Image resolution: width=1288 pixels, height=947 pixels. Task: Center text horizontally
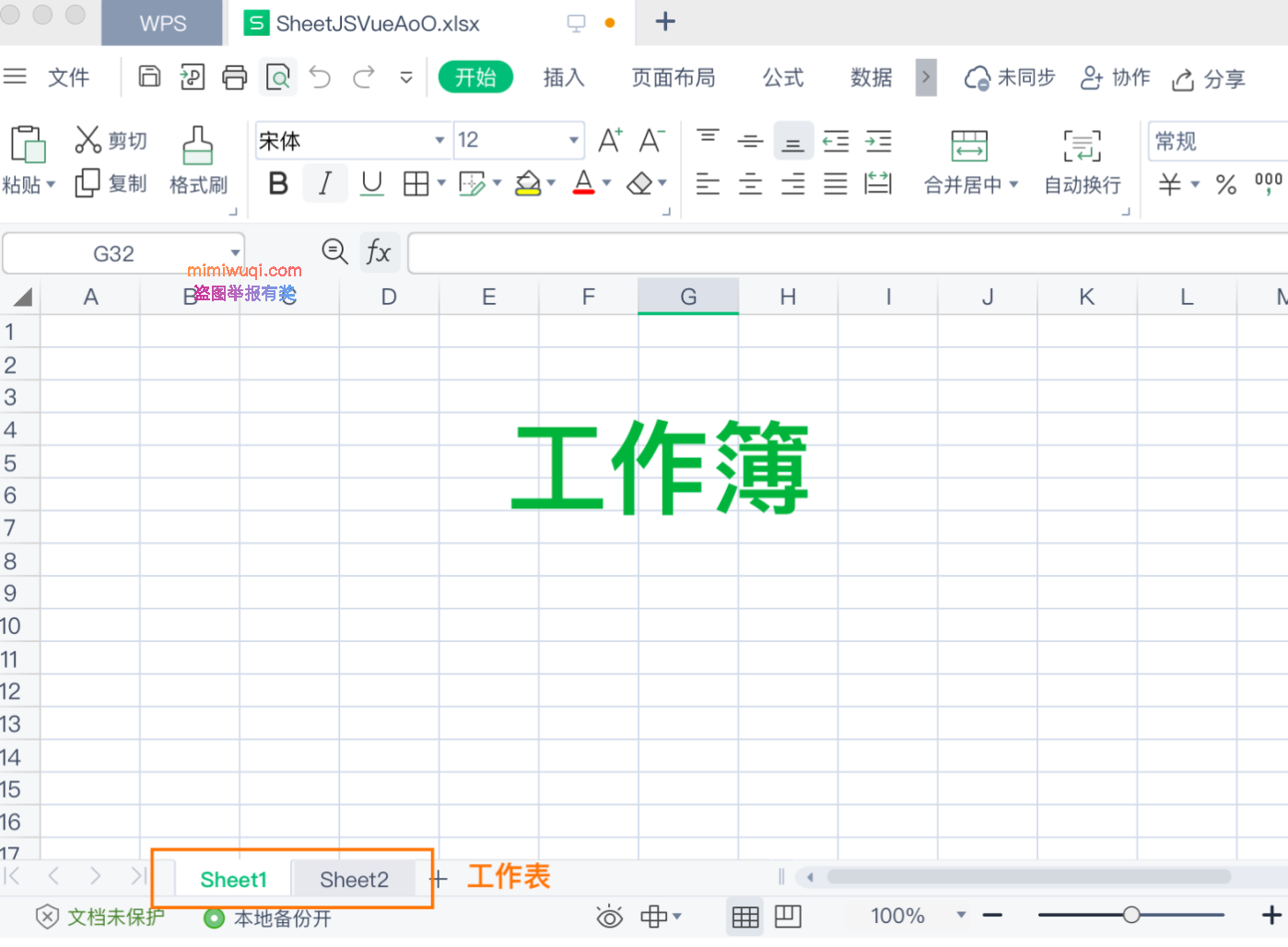click(750, 183)
